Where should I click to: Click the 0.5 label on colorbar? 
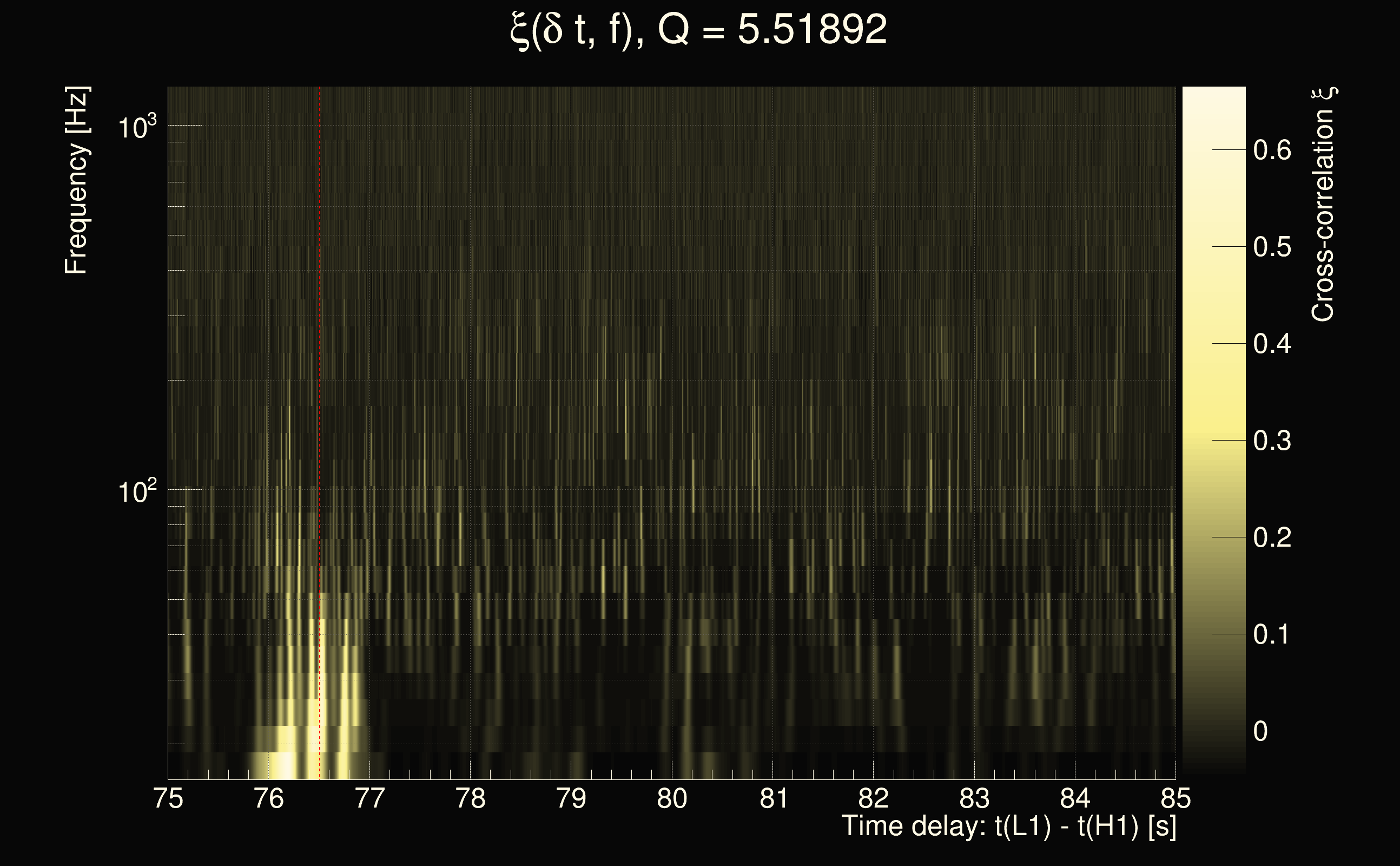point(1272,247)
